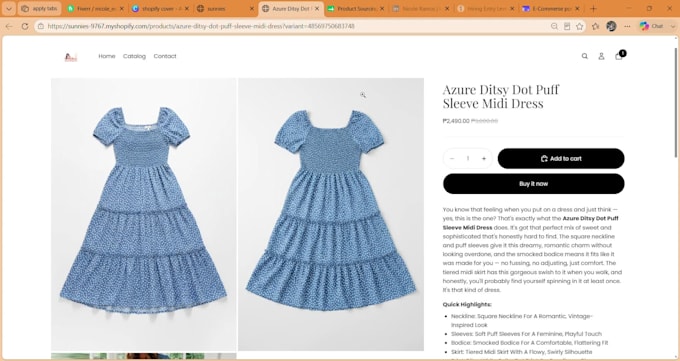The height and width of the screenshot is (361, 680).
Task: Restore down the browser window
Action: [649, 9]
